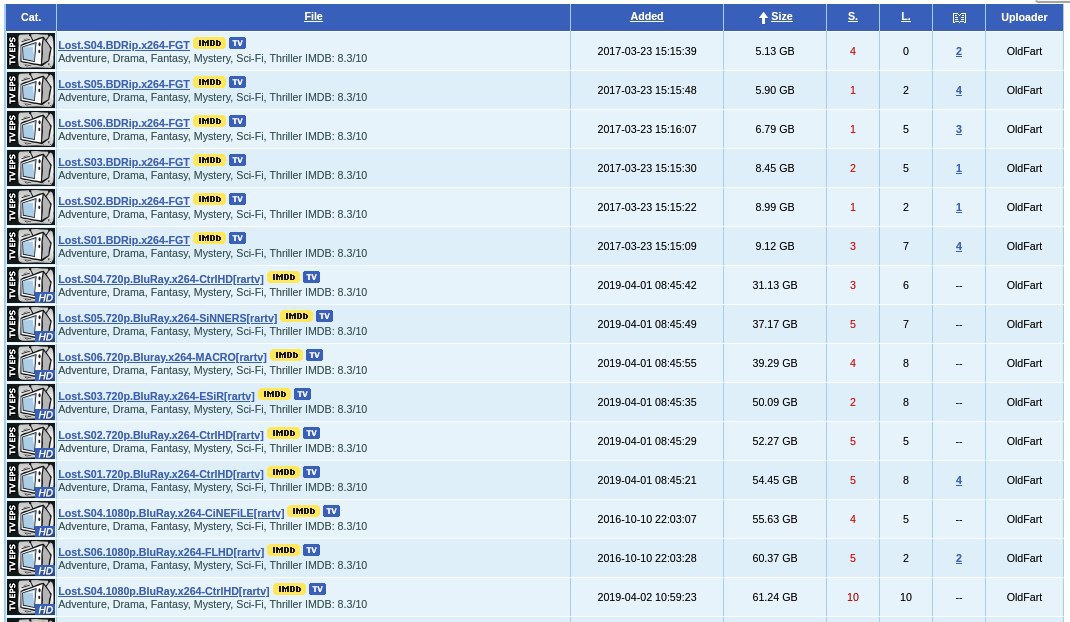Sort torrents by Size header
The image size is (1070, 622).
[781, 16]
